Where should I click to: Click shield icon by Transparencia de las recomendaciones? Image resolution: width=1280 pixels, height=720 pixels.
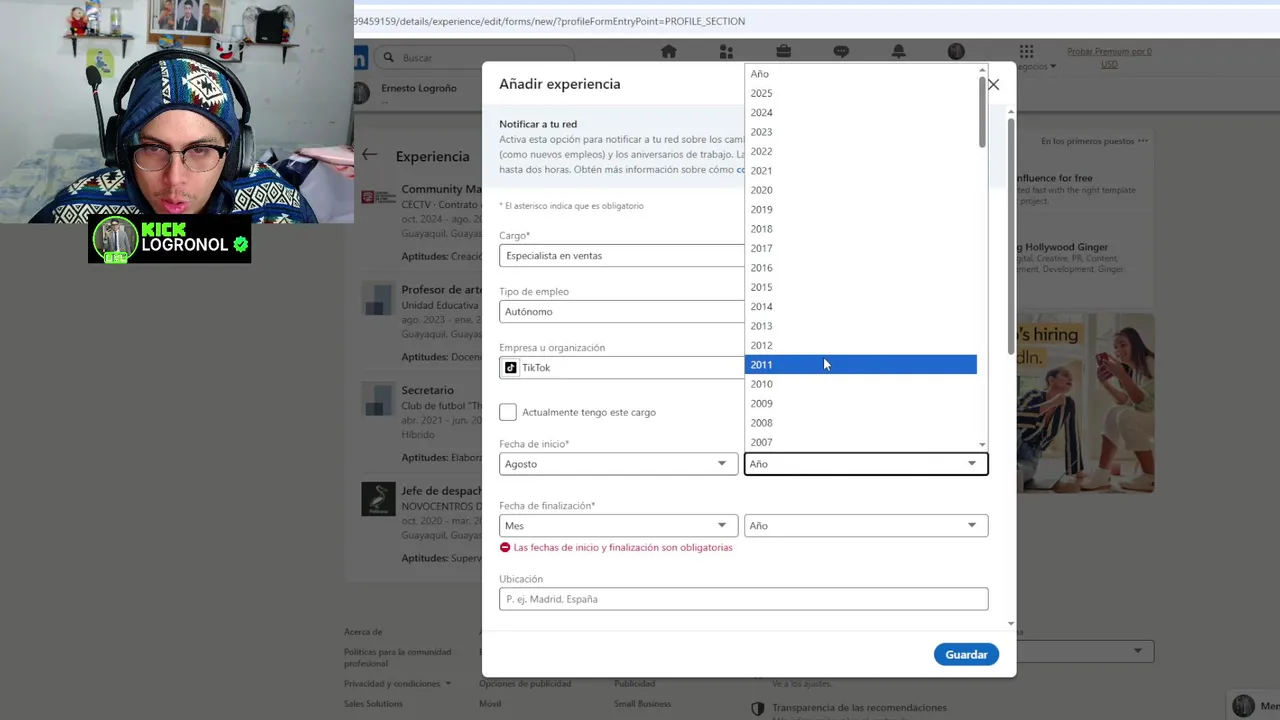pyautogui.click(x=758, y=709)
